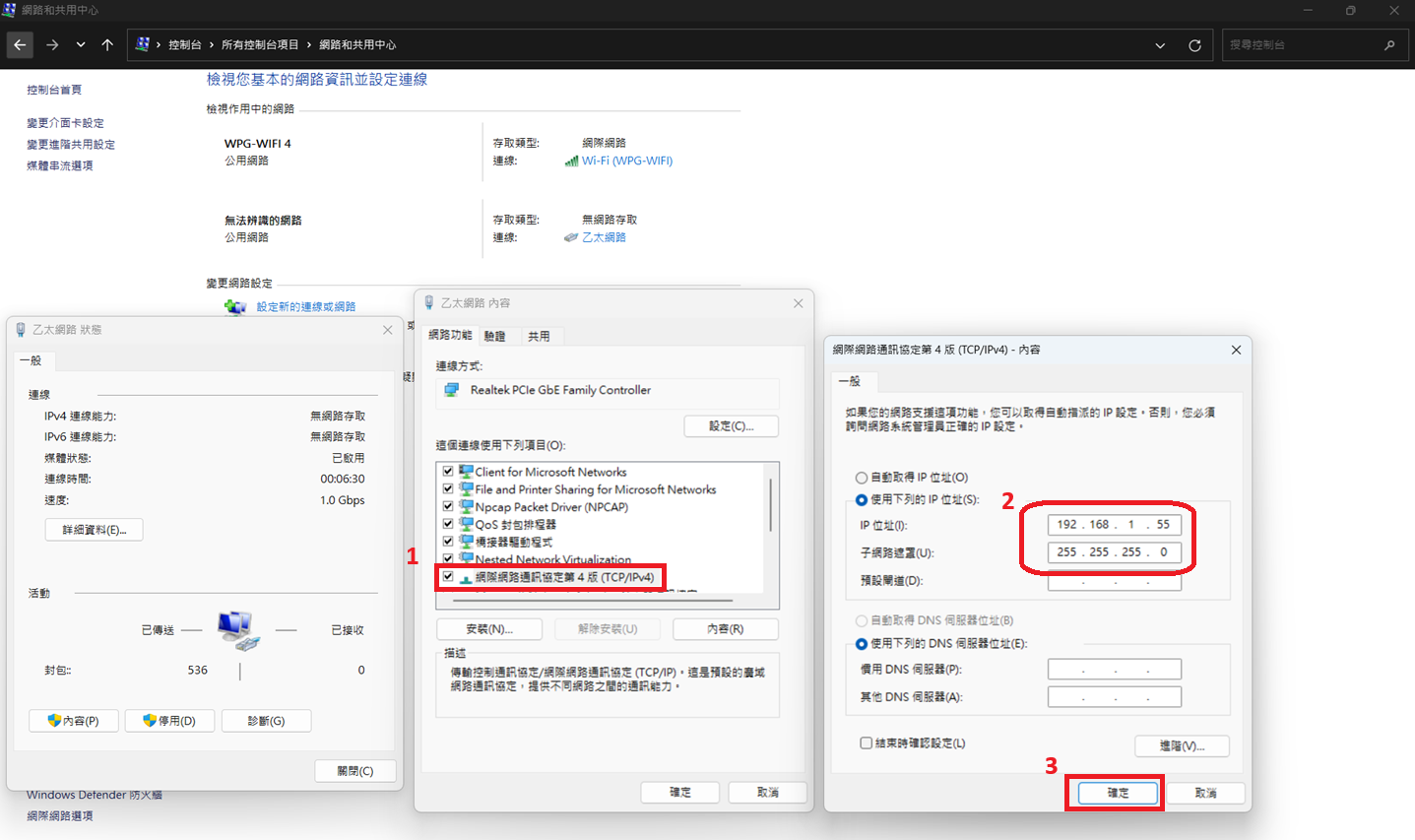1415x840 pixels.
Task: Click the Back arrow in navigation bar
Action: pos(20,45)
